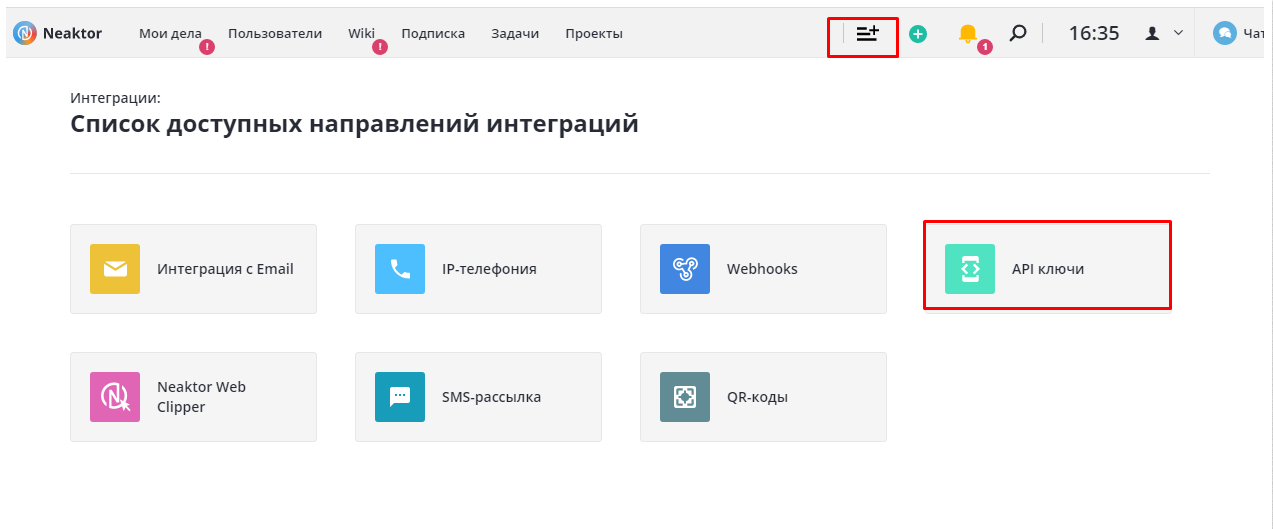Click the pink Neaktor Web Clipper icon

pos(115,397)
